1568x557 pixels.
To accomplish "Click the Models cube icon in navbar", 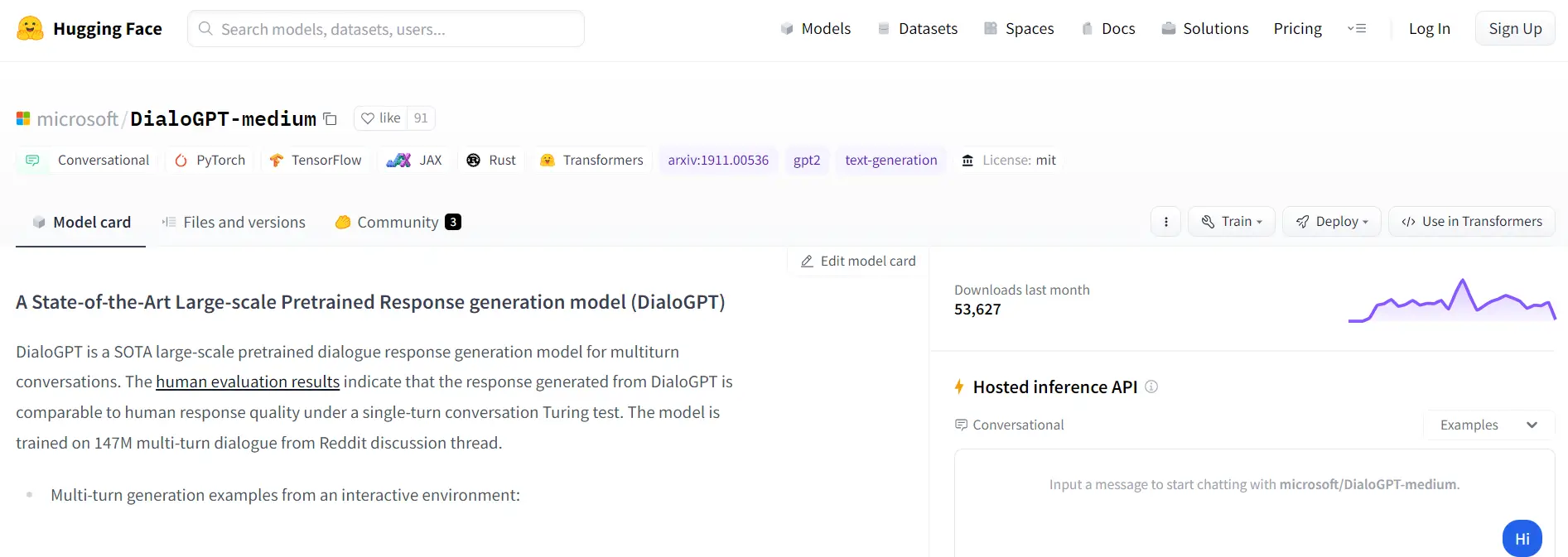I will (787, 29).
